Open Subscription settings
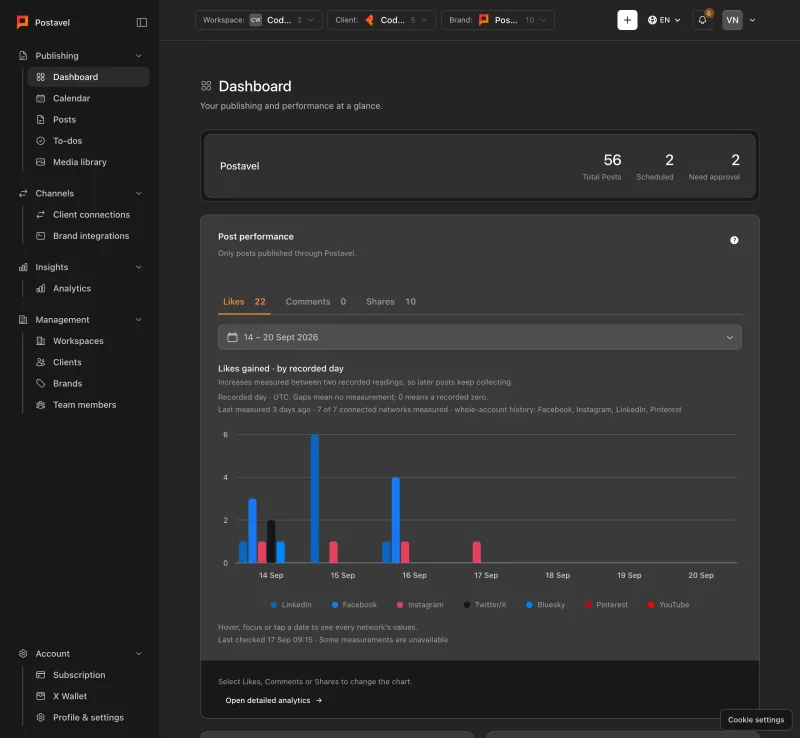800x738 pixels. coord(88,675)
